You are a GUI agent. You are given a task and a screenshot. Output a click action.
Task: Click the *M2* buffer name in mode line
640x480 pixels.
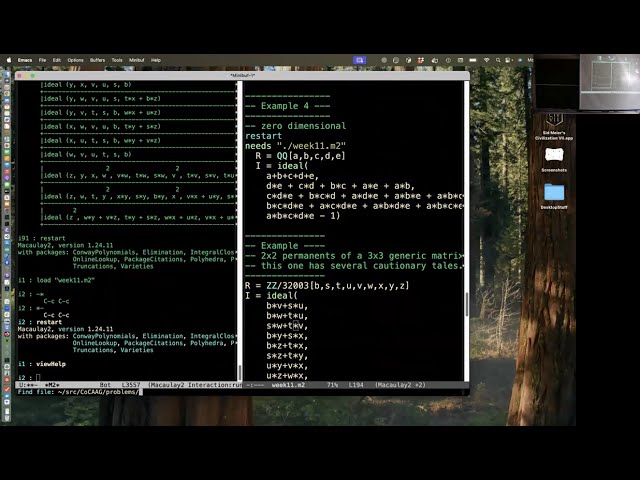coord(52,384)
